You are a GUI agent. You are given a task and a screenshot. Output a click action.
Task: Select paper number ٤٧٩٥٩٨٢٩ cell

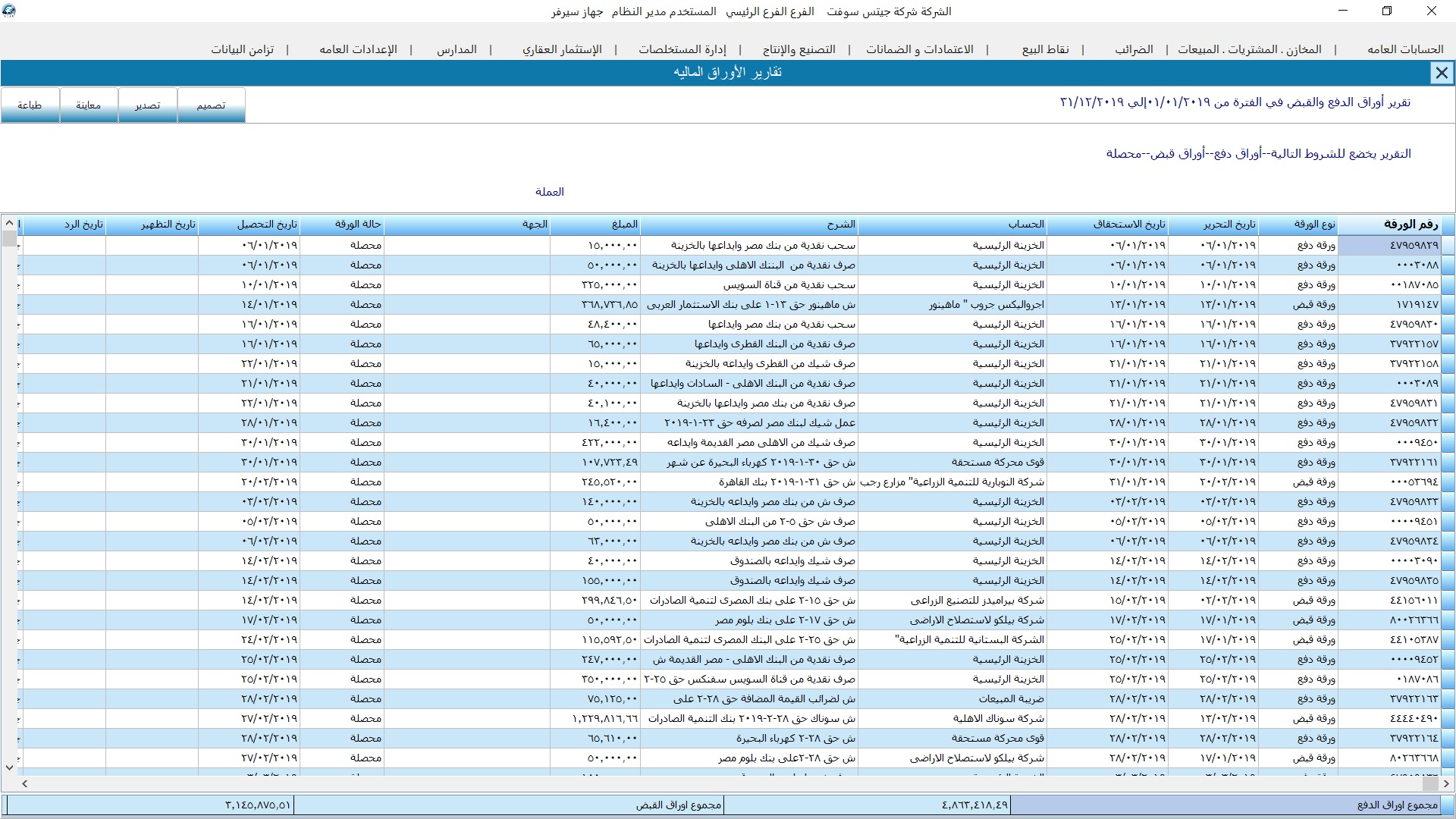(1389, 245)
